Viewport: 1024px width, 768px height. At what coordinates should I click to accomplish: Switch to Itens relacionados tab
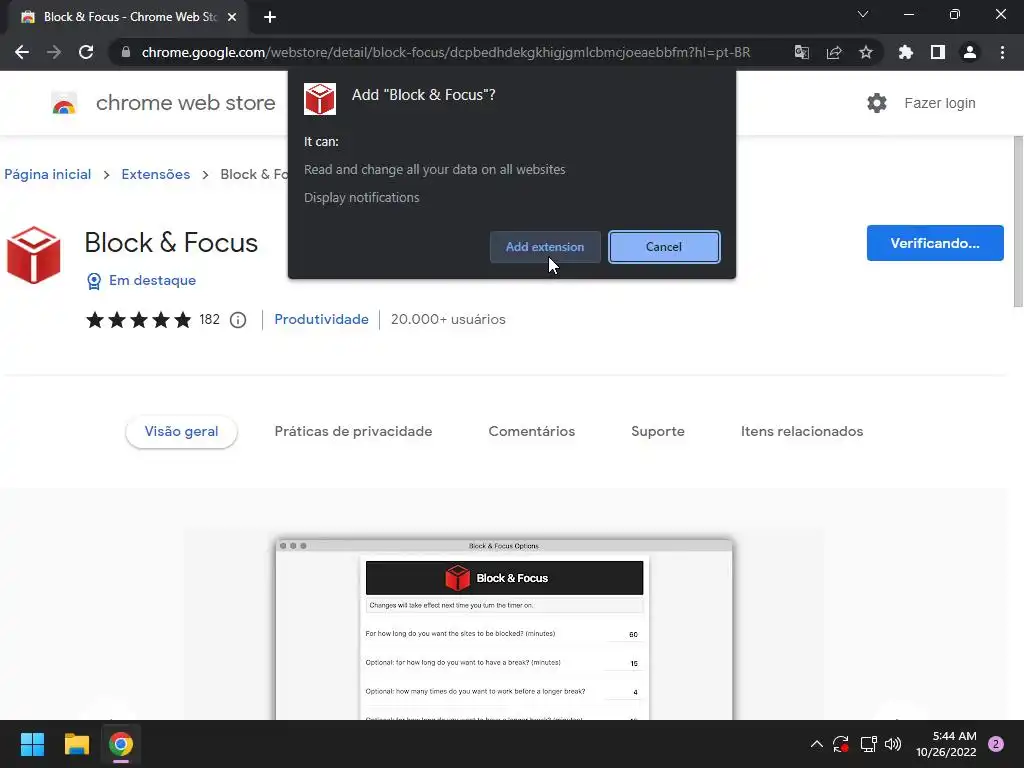(x=802, y=432)
